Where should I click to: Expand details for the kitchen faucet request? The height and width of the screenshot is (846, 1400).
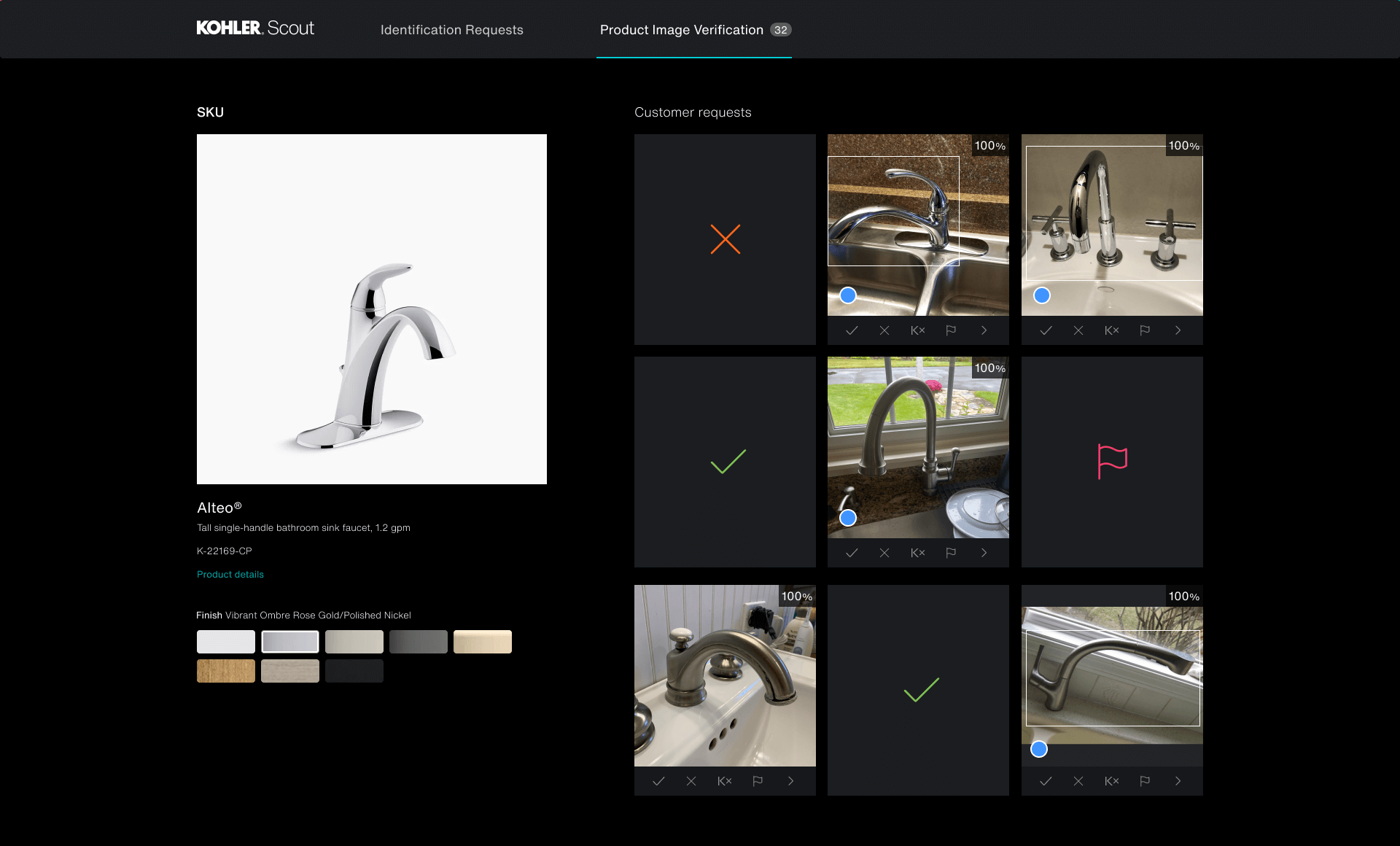point(984,330)
